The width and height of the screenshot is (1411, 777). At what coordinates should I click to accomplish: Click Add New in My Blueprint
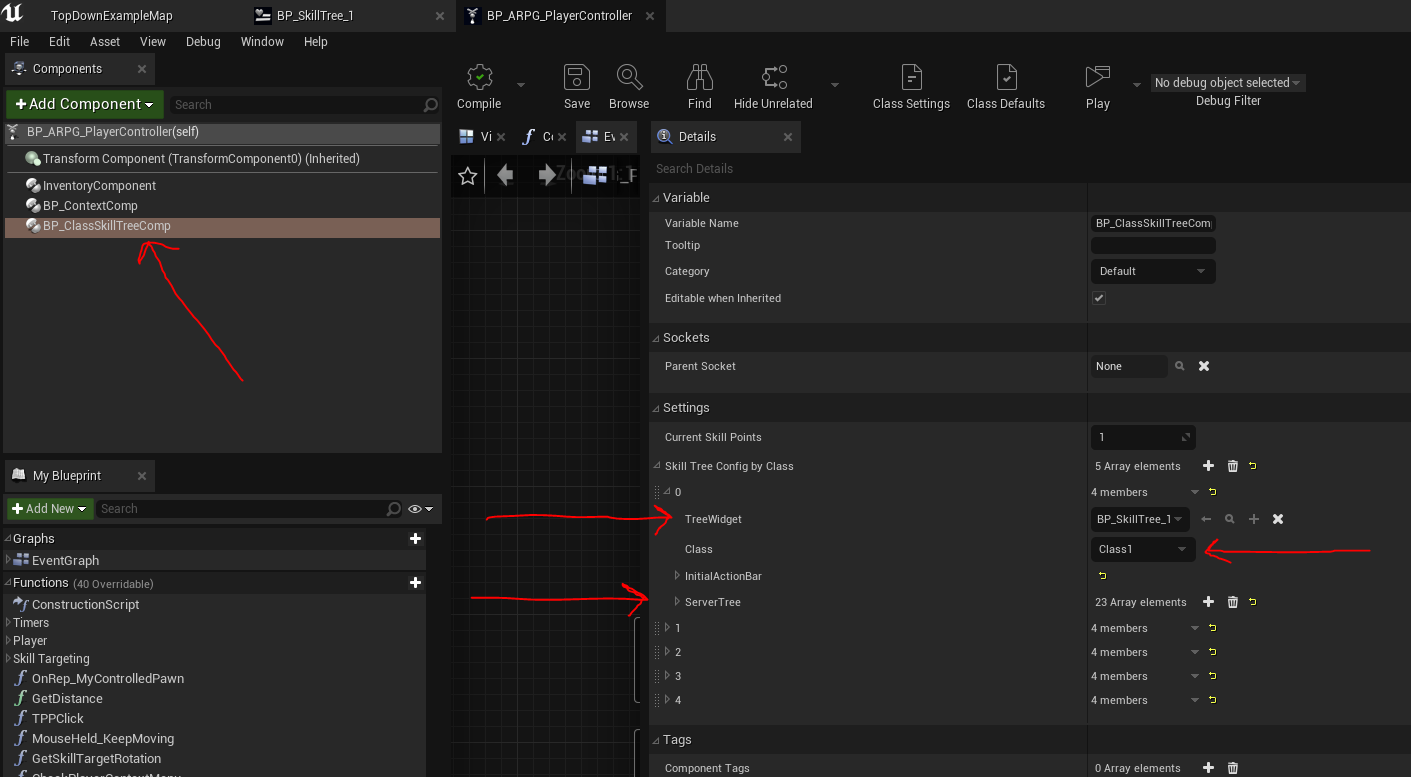(x=50, y=509)
